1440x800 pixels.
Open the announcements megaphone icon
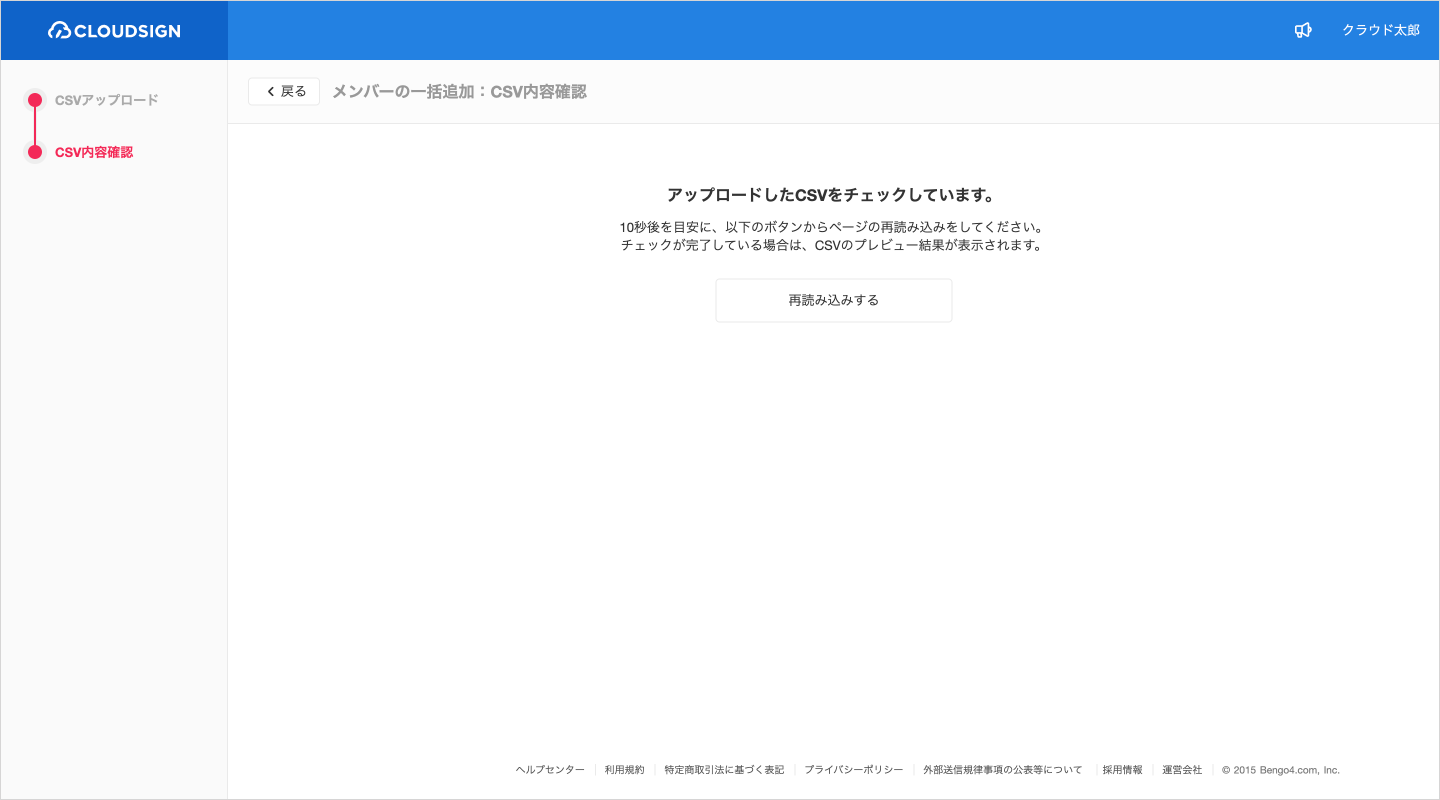point(1302,31)
